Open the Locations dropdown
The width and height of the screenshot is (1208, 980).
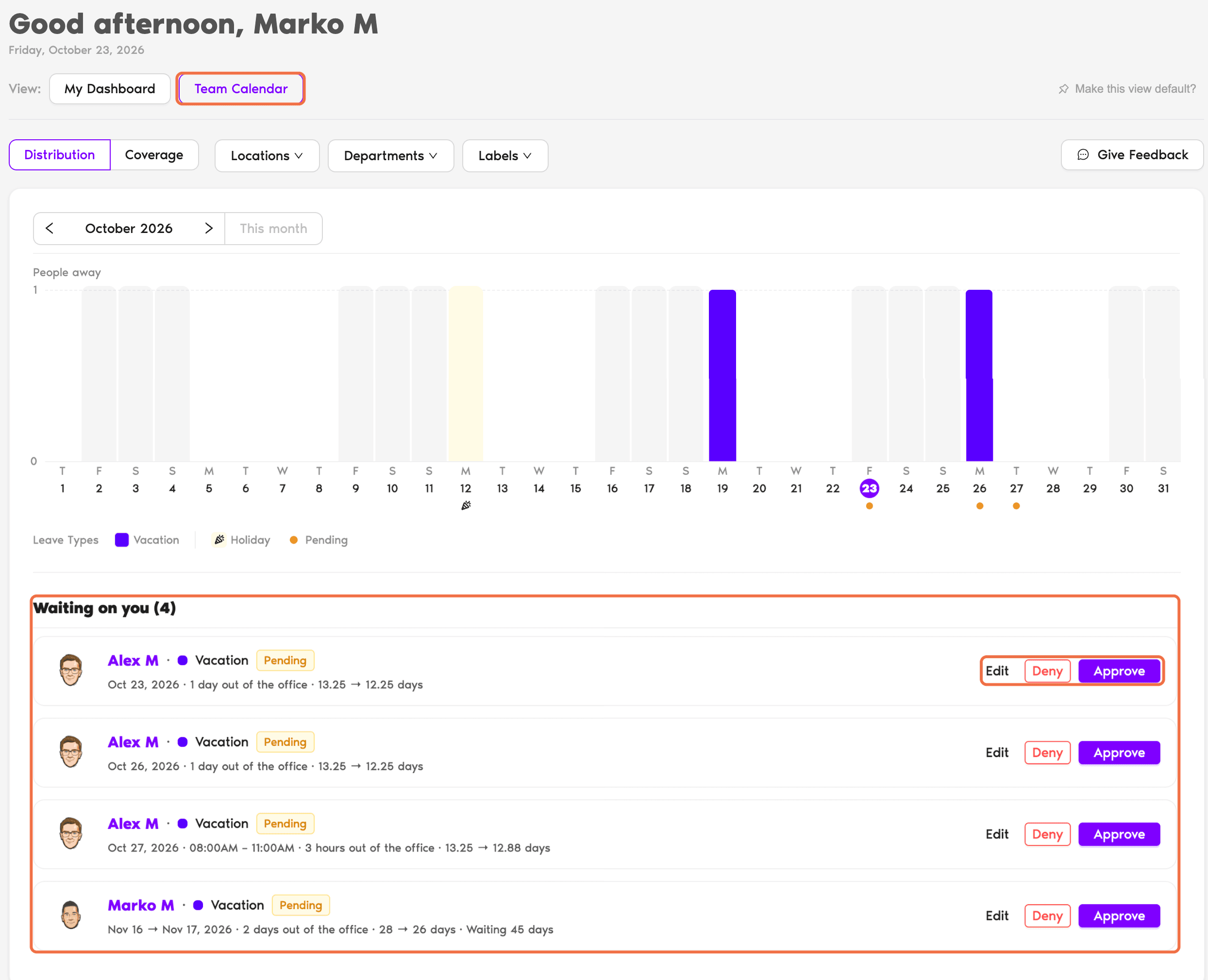pos(267,156)
